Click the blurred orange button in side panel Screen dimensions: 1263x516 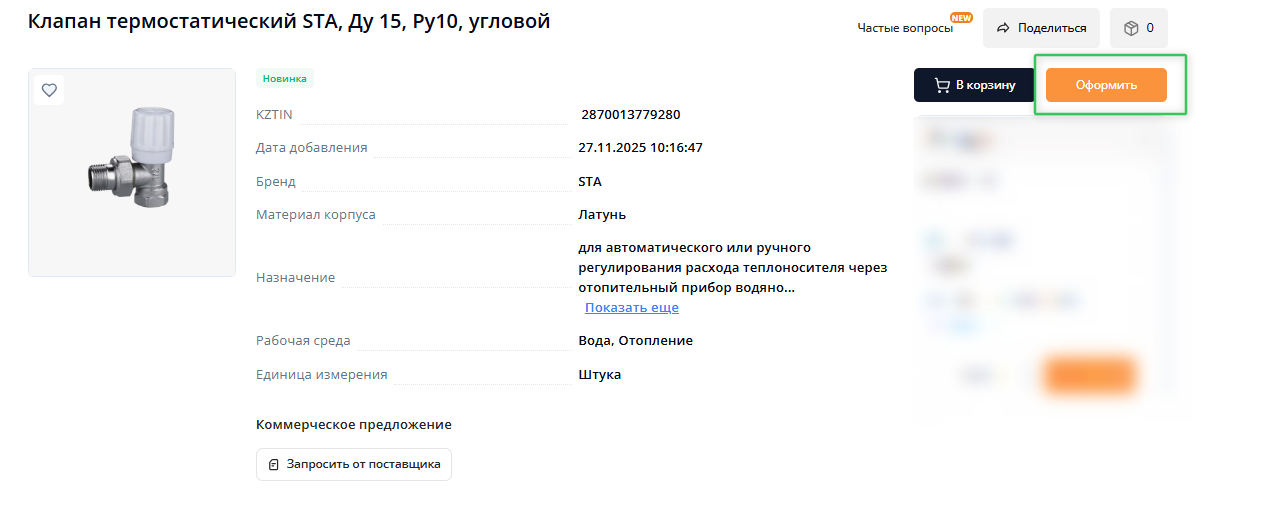(1089, 375)
